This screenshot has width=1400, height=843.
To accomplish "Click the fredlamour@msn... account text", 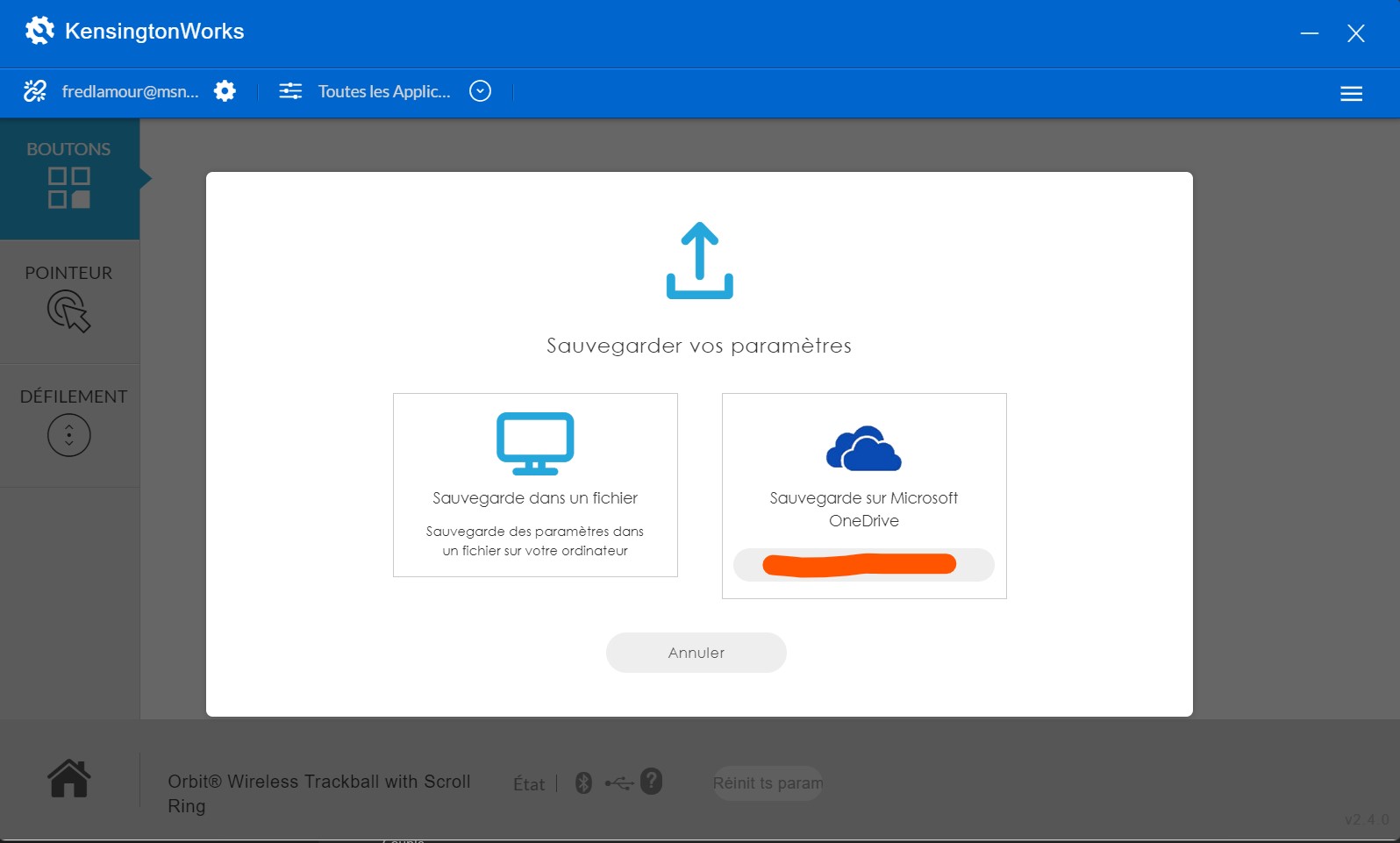I will point(131,91).
